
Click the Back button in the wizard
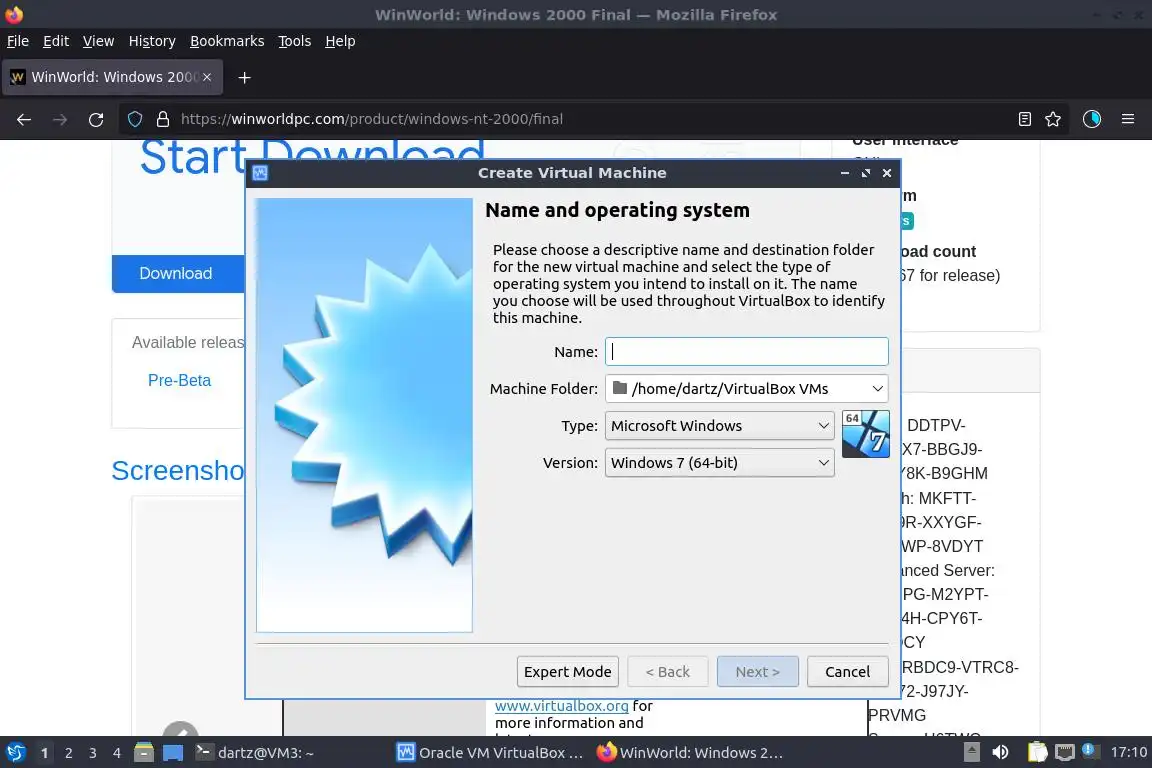pyautogui.click(x=667, y=672)
